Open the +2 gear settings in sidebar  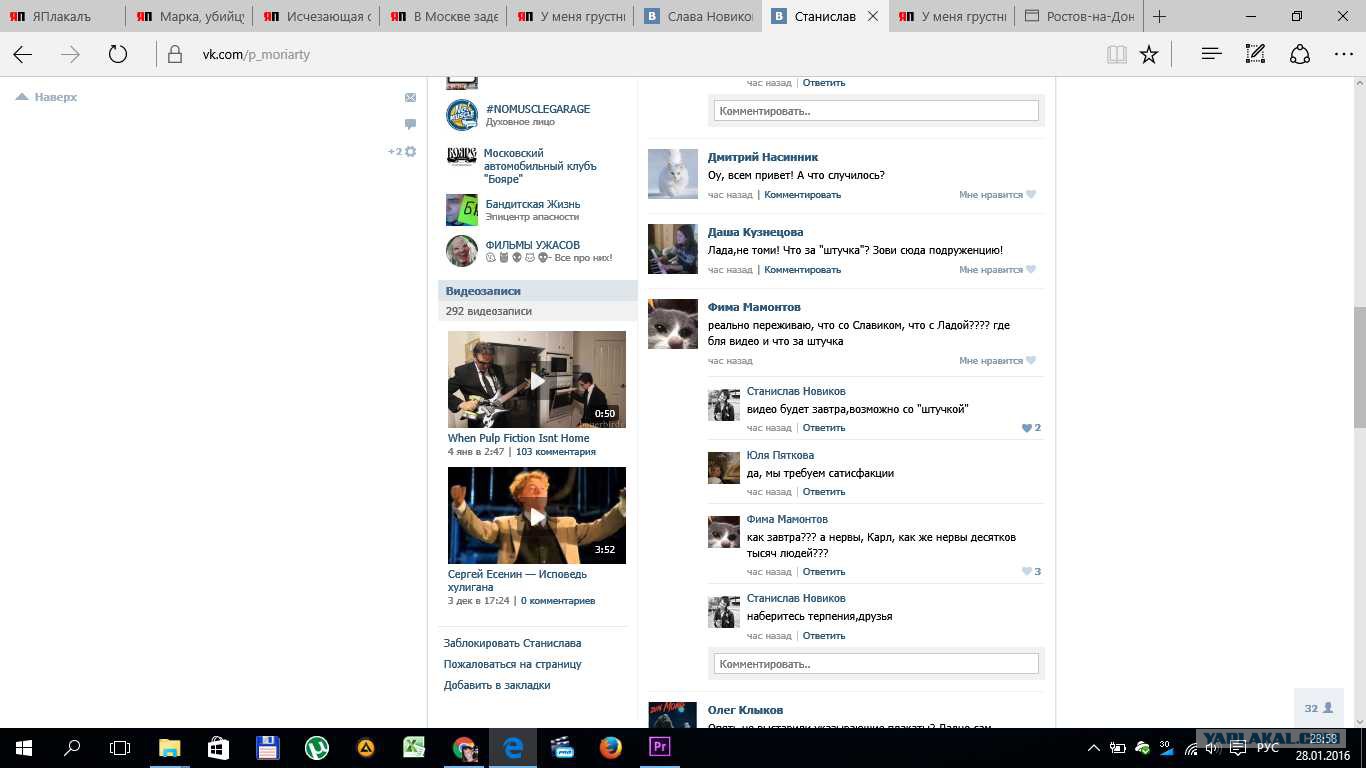pyautogui.click(x=402, y=152)
